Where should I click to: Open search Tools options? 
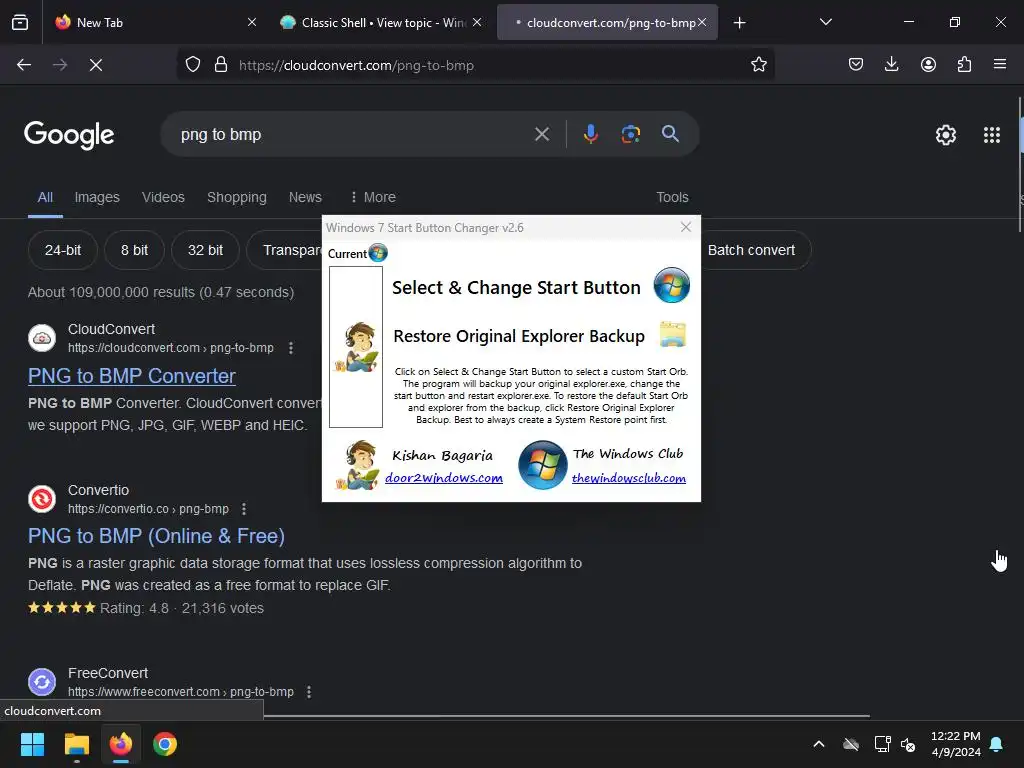tap(672, 197)
